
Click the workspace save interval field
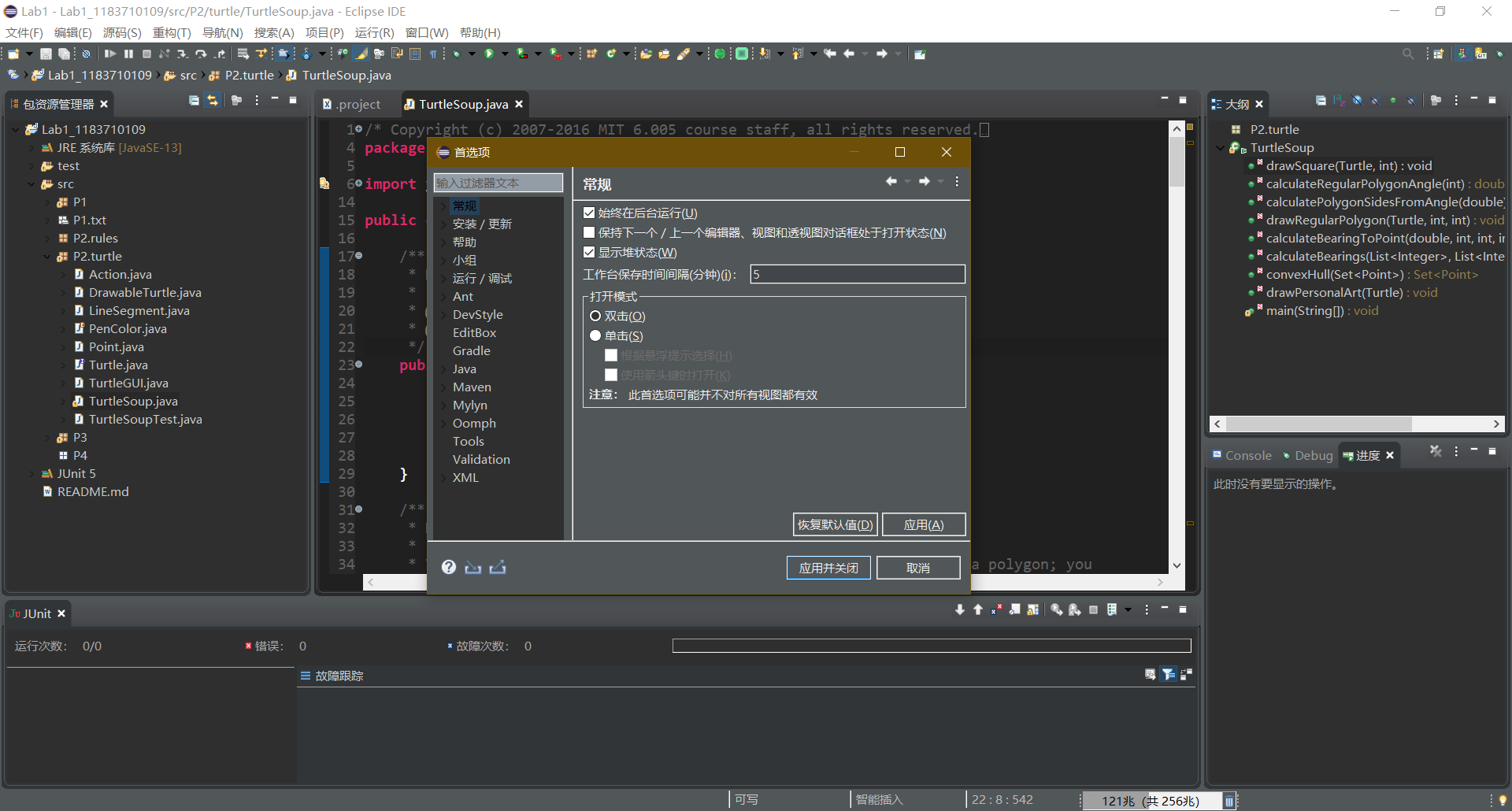pos(858,274)
